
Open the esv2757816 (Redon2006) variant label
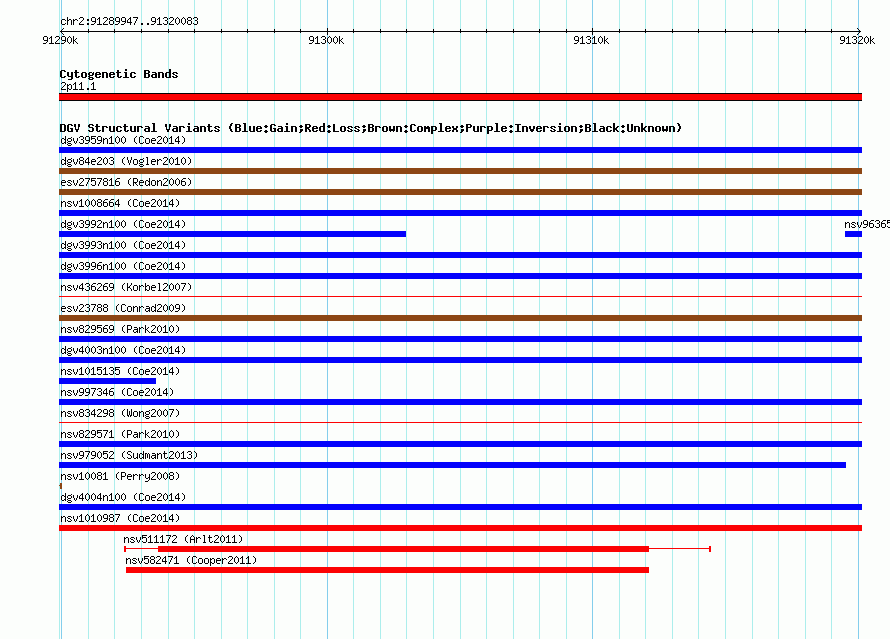(126, 182)
